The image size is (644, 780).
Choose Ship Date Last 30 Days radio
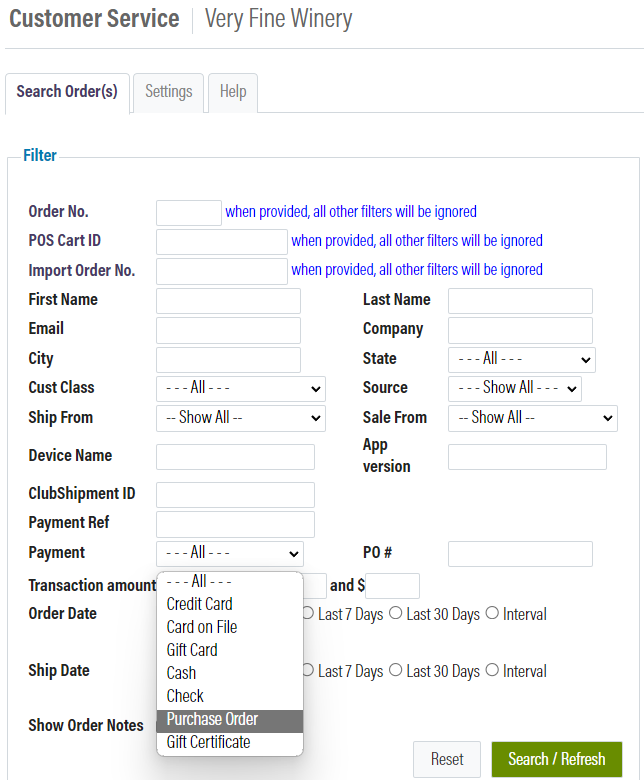pos(395,670)
